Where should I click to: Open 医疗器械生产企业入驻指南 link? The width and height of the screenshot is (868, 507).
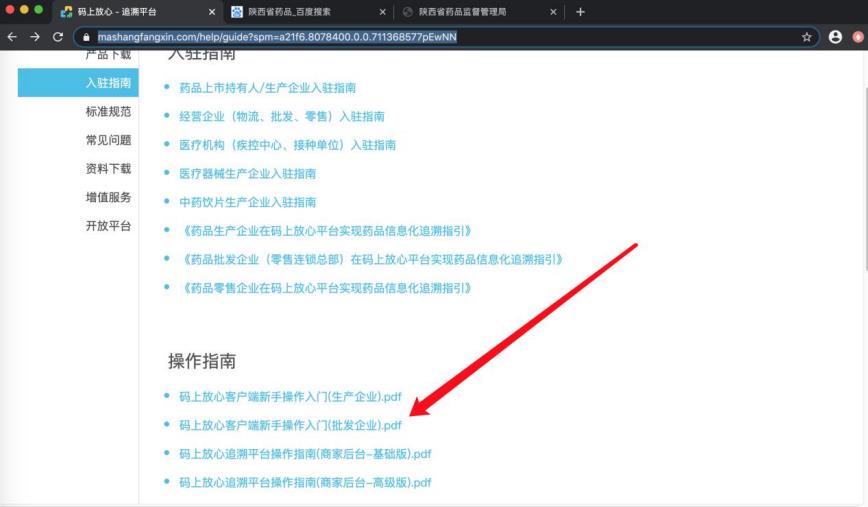click(x=247, y=174)
